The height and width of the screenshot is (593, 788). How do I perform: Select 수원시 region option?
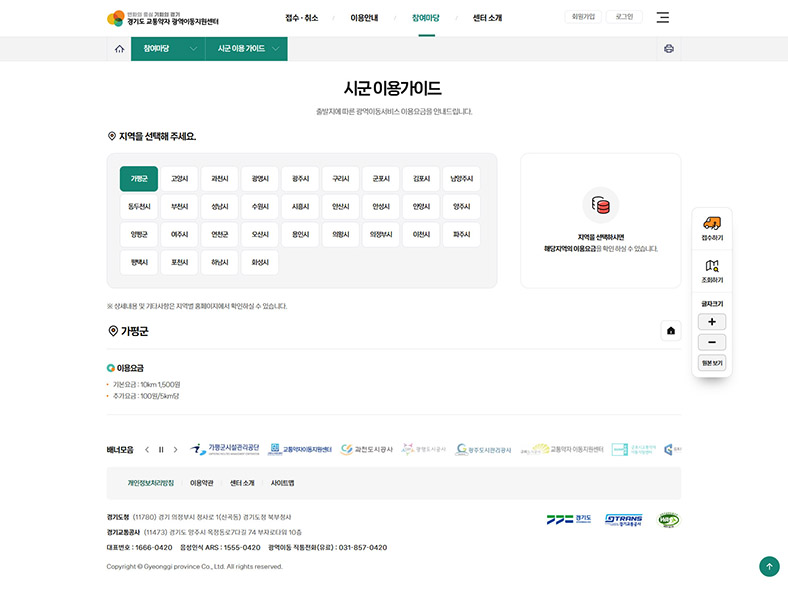pyautogui.click(x=260, y=207)
